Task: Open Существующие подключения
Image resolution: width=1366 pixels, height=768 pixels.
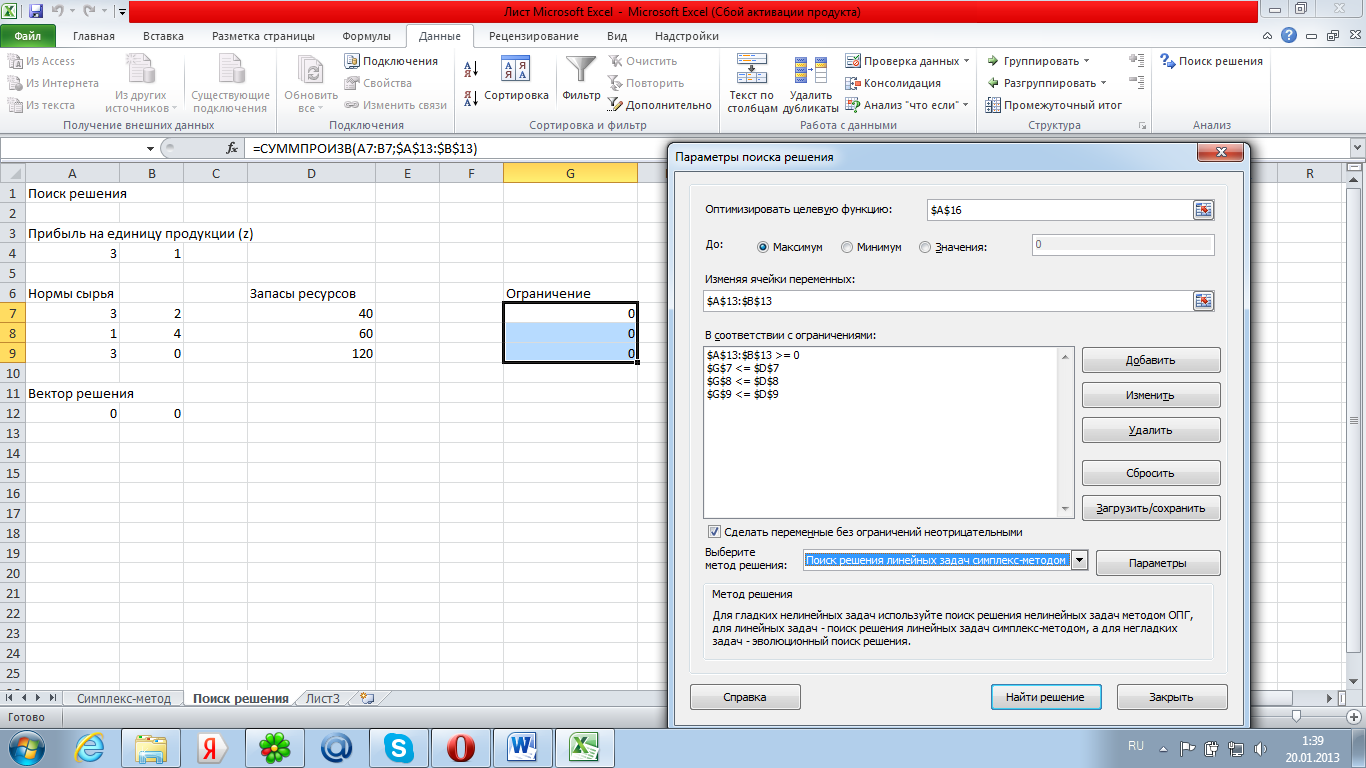Action: point(230,85)
